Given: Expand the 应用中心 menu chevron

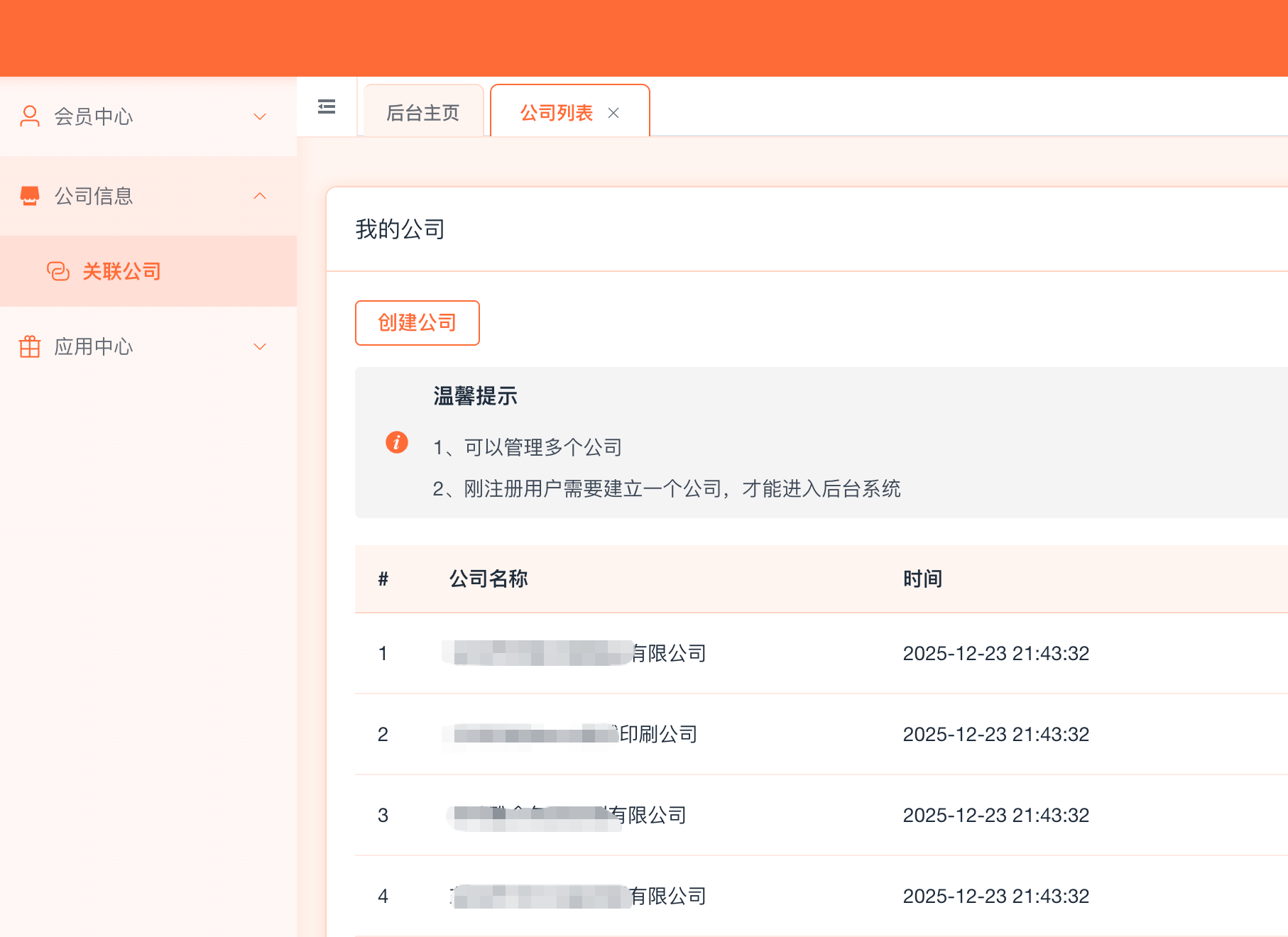Looking at the screenshot, I should [x=260, y=346].
